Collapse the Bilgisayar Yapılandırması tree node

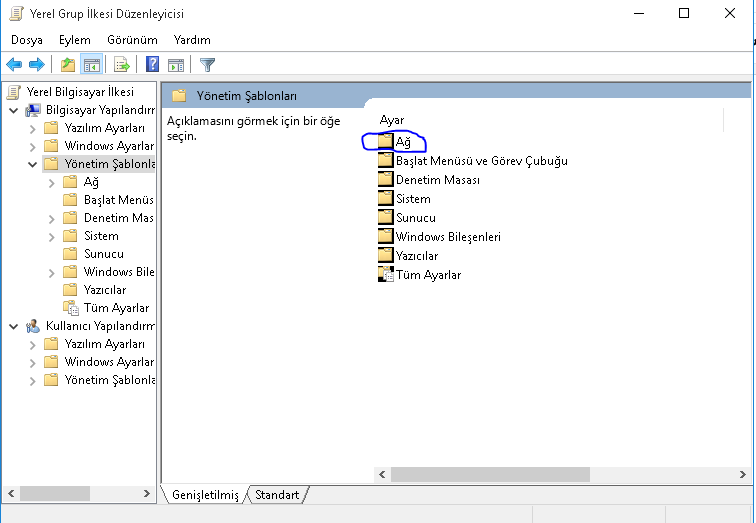pos(14,110)
